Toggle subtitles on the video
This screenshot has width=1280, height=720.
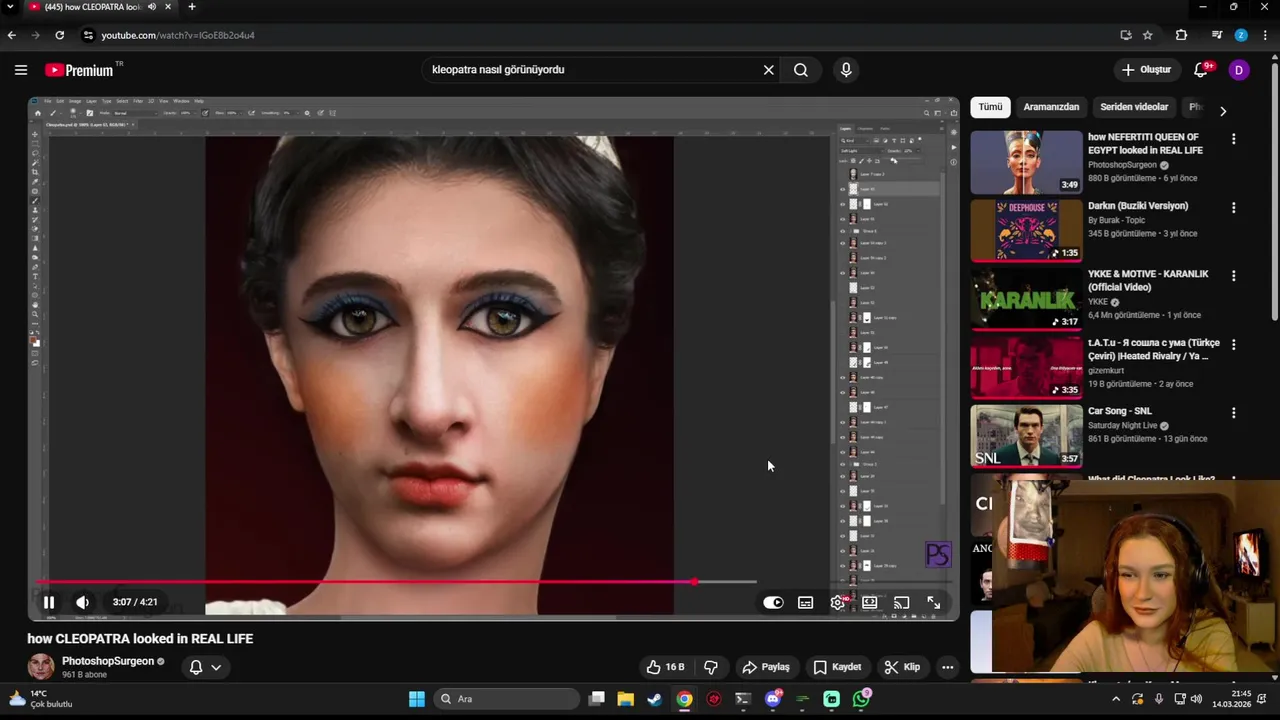pos(805,602)
